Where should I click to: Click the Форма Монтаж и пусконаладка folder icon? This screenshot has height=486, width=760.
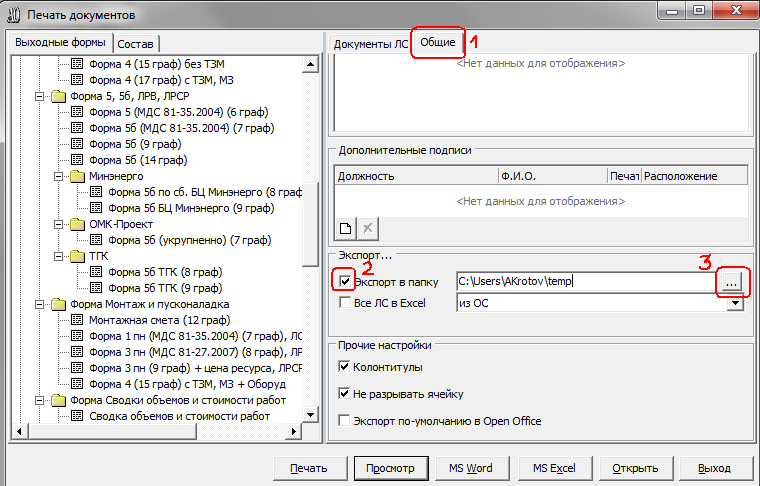[59, 304]
